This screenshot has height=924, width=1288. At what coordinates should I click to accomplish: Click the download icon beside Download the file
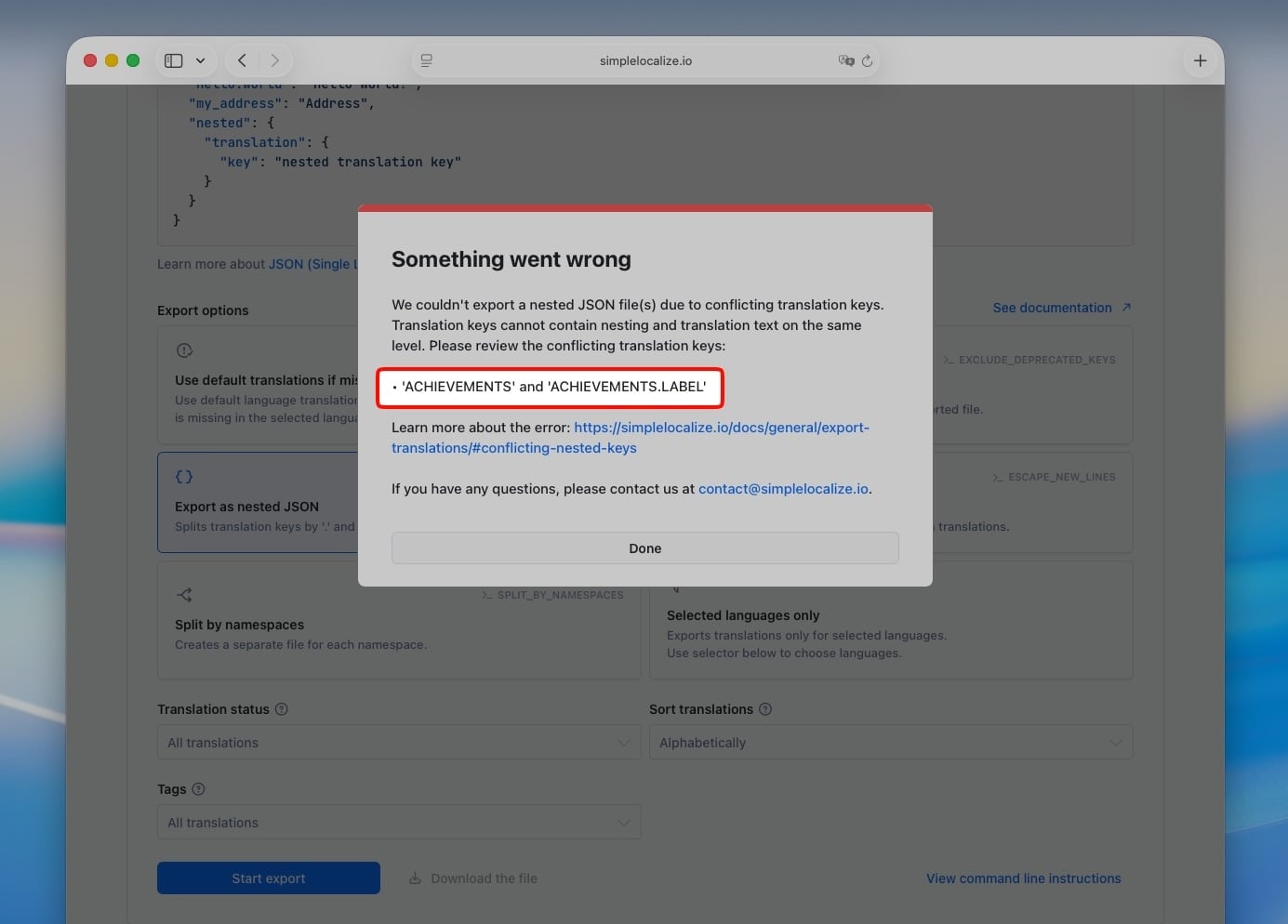coord(416,878)
